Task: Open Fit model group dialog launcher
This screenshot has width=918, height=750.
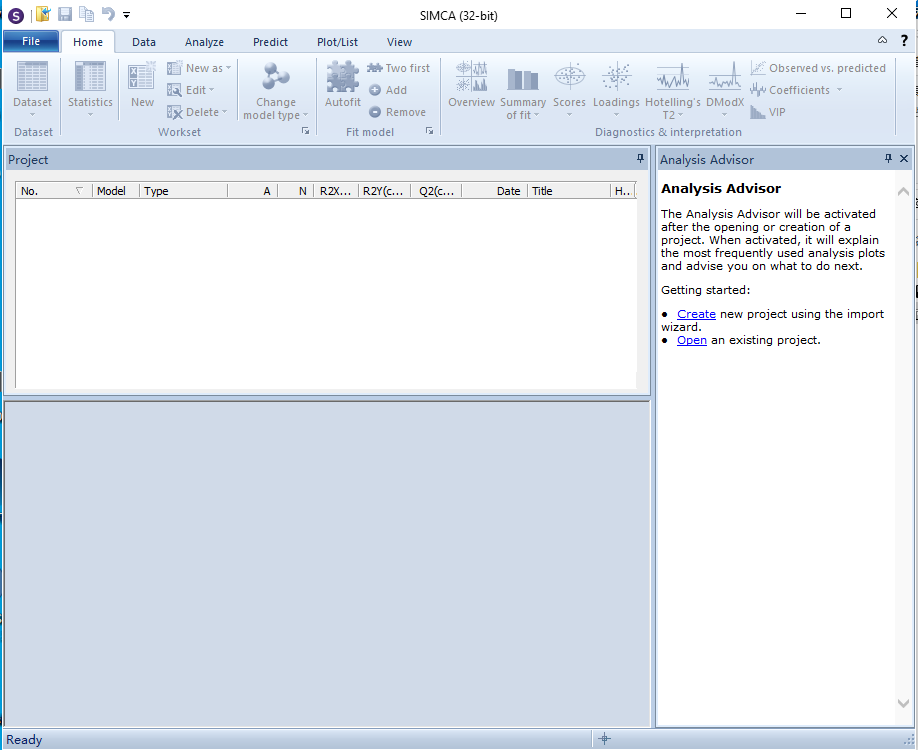Action: click(x=430, y=131)
